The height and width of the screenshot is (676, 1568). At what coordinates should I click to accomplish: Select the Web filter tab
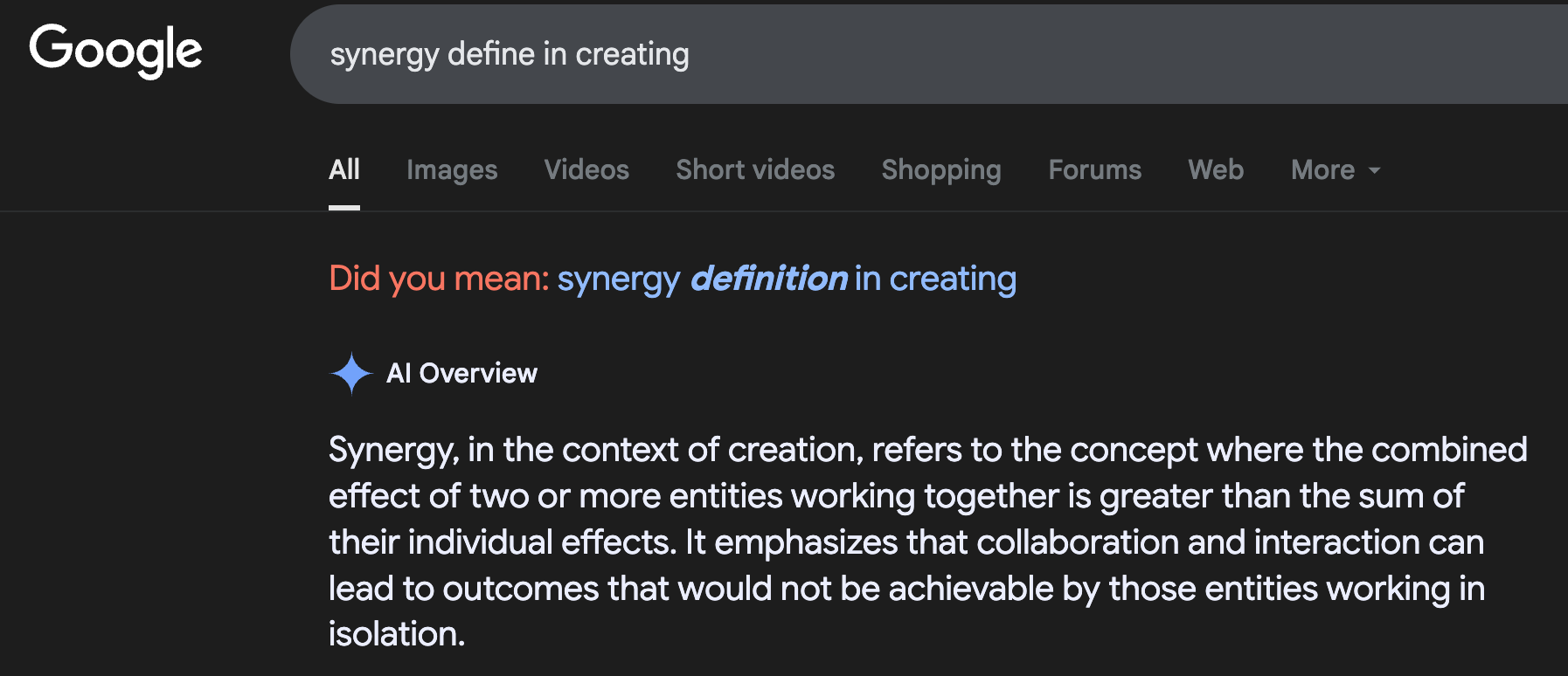[1216, 169]
